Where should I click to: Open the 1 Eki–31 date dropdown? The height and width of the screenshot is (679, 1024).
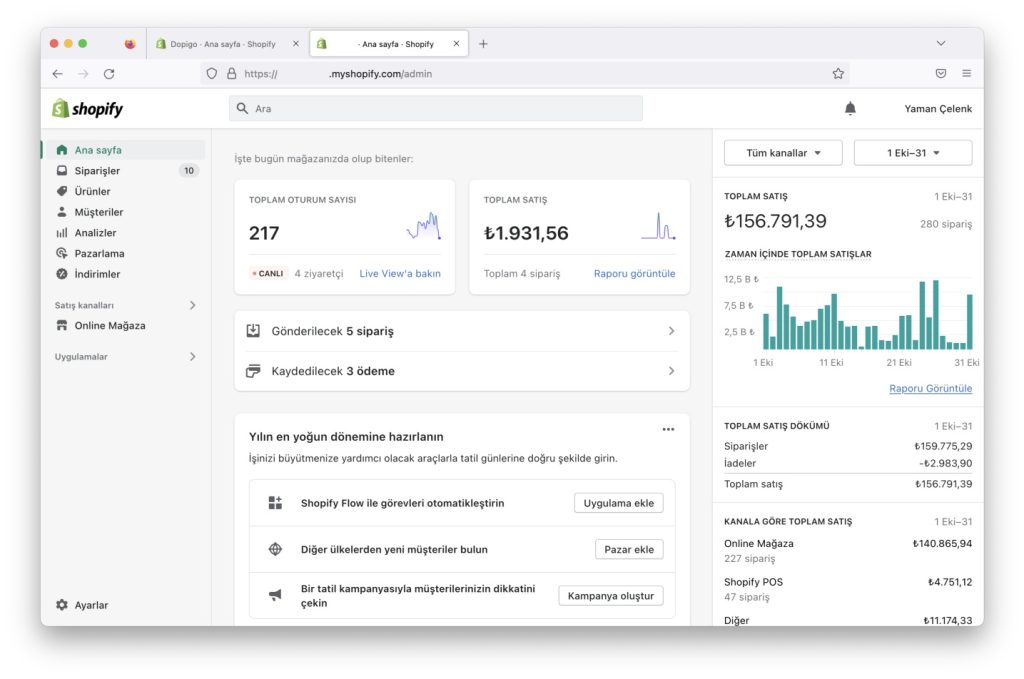(913, 153)
